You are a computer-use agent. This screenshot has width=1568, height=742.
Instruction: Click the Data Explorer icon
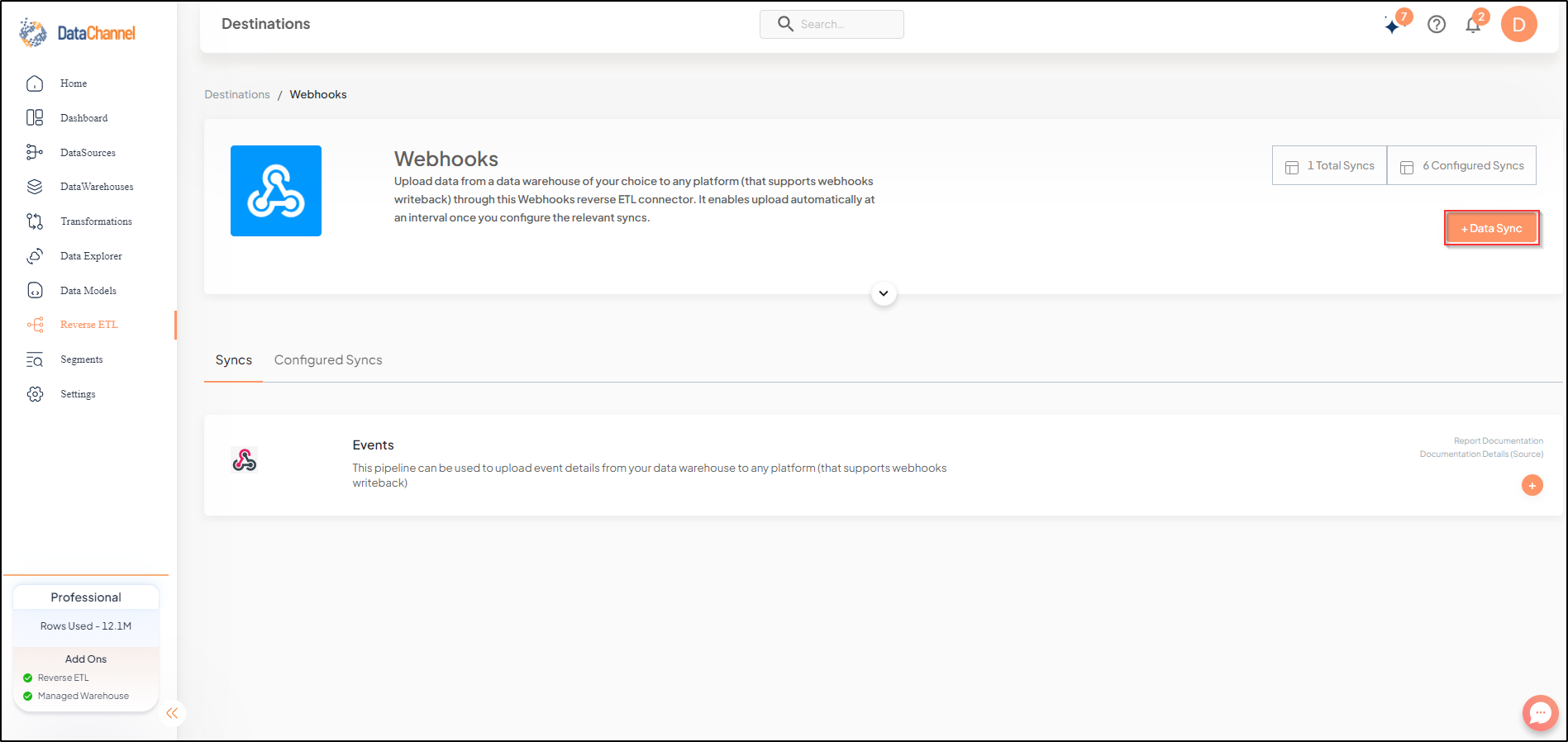pyautogui.click(x=35, y=256)
